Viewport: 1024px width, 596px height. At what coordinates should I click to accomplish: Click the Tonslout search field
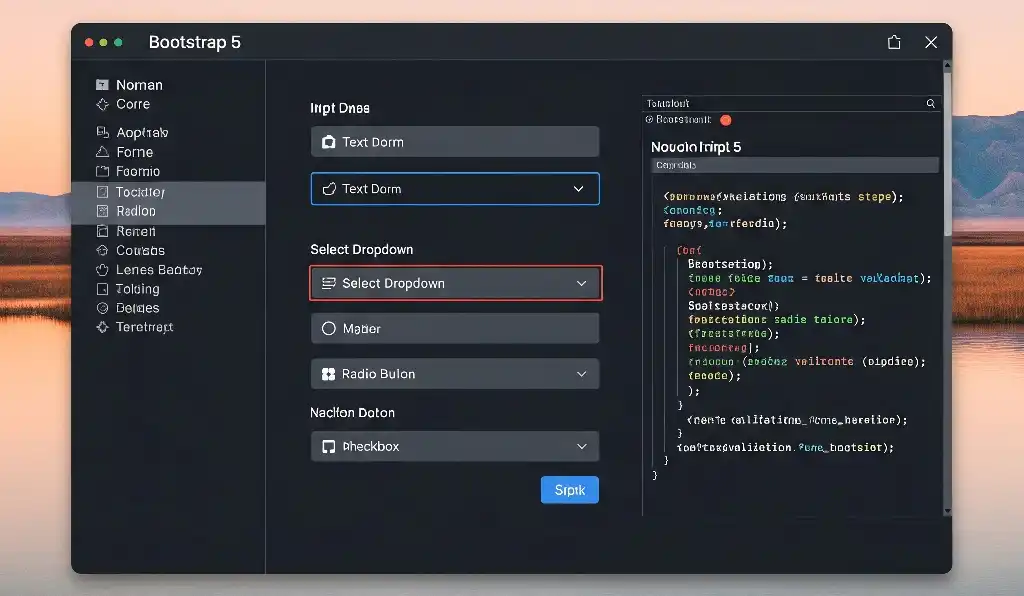[x=792, y=103]
